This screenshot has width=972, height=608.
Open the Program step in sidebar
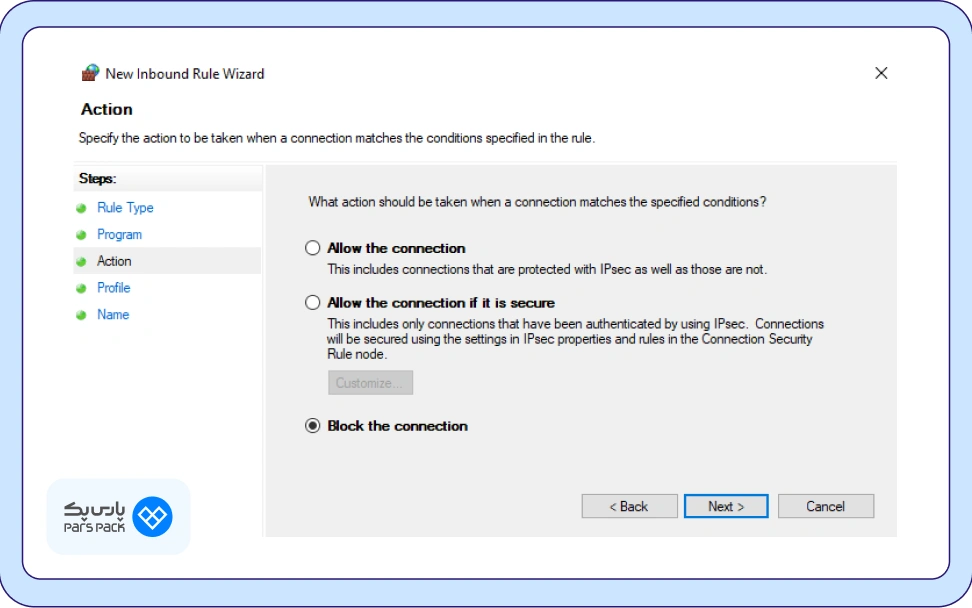tap(119, 235)
